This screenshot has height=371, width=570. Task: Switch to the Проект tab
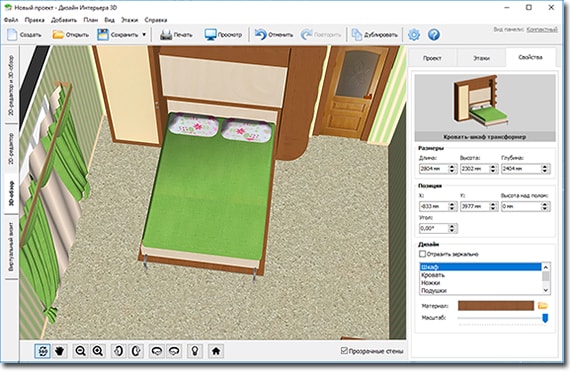click(432, 58)
